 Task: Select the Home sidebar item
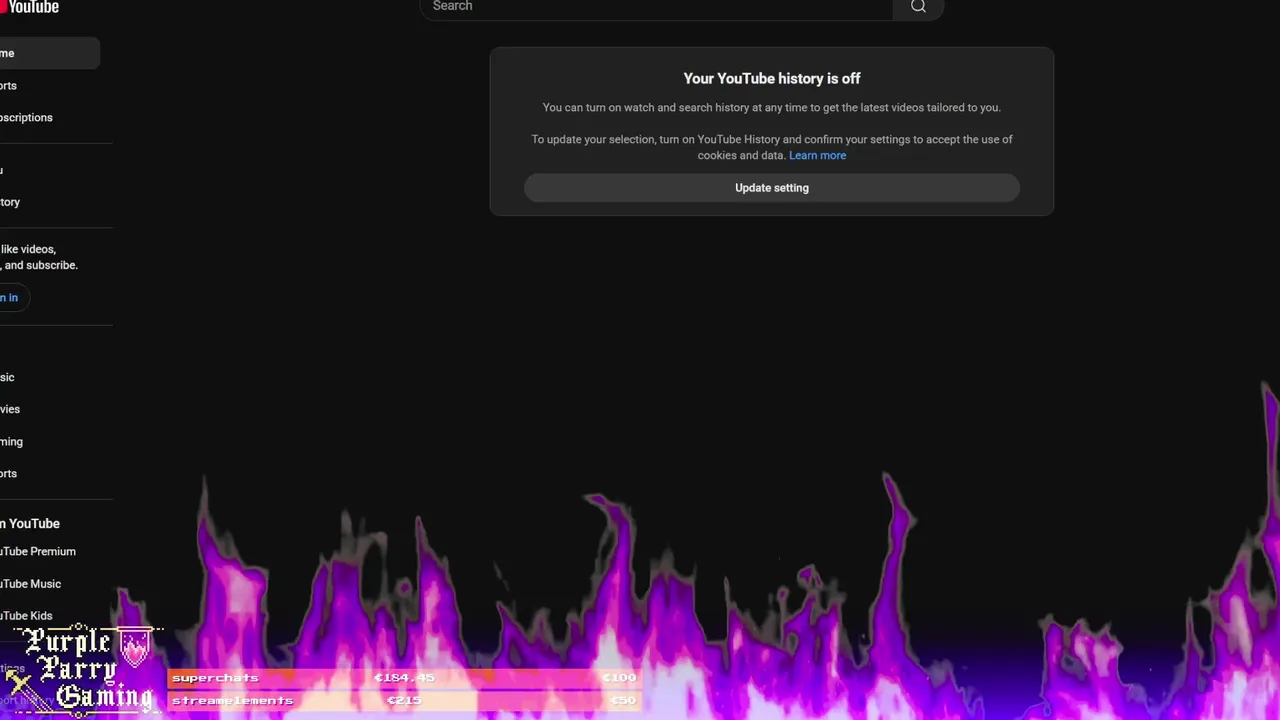pyautogui.click(x=49, y=53)
